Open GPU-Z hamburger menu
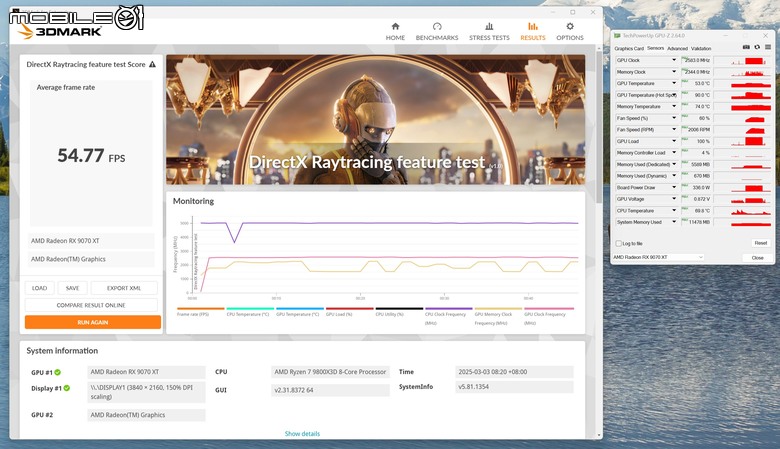Screen dimensions: 780x449 pos(768,47)
